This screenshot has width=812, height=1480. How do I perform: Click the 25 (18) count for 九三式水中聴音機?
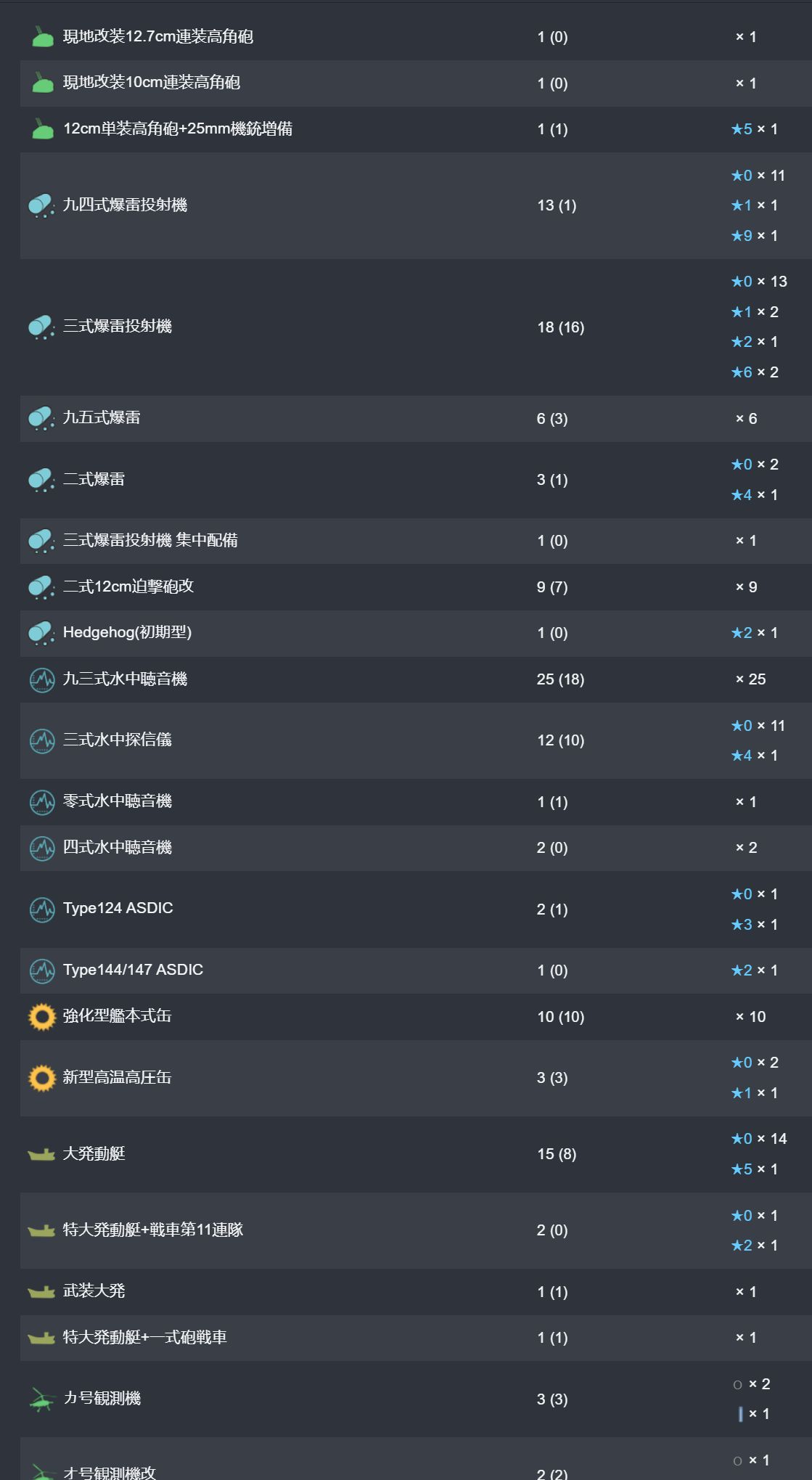[560, 679]
